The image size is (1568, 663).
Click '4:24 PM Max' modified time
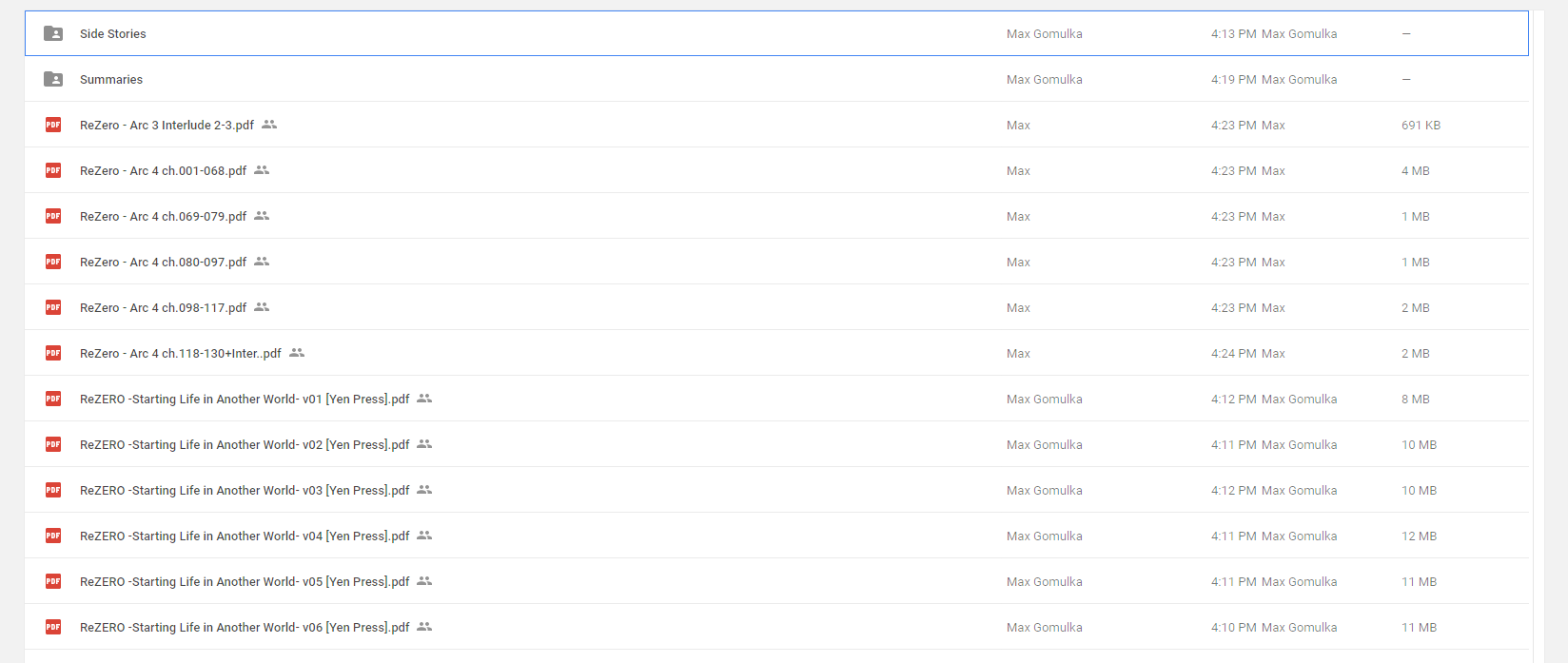click(1248, 353)
